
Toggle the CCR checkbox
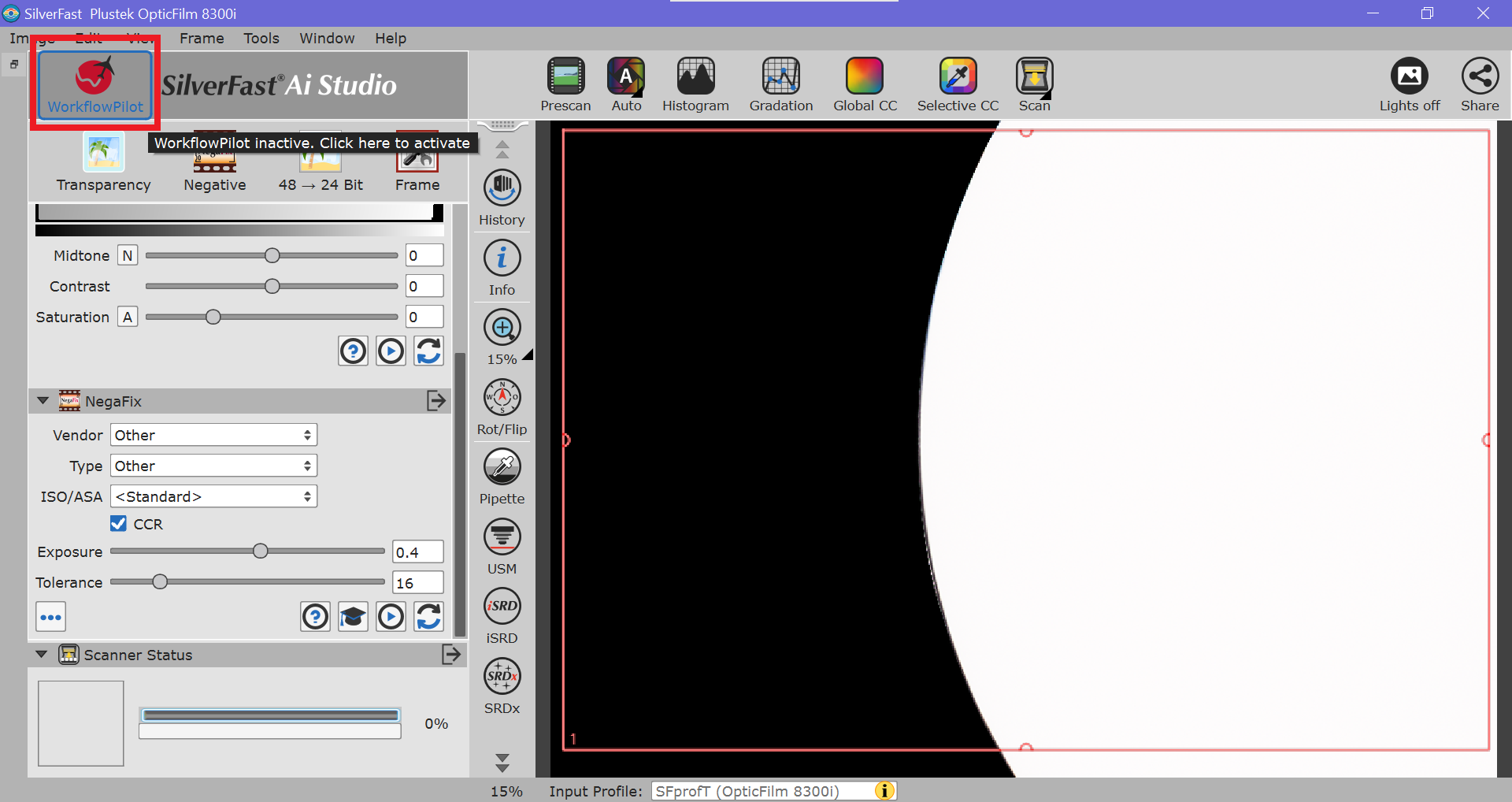click(118, 523)
